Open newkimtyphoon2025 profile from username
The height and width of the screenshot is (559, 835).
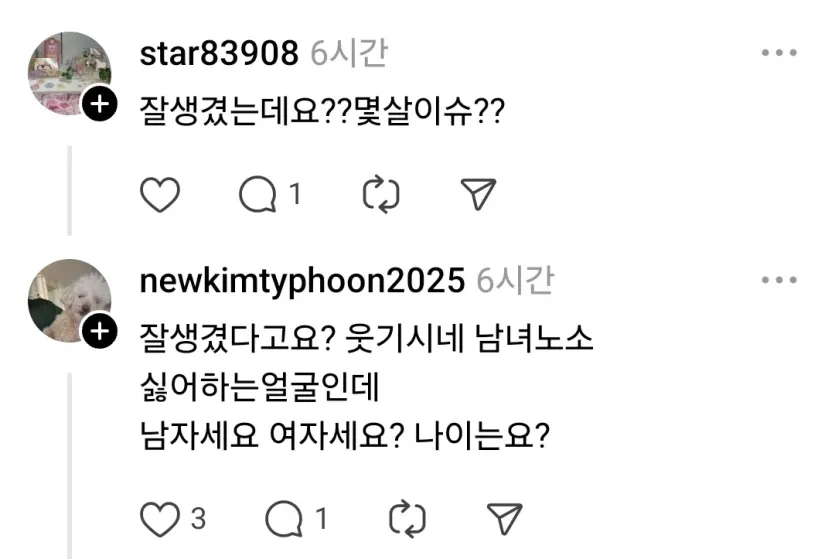click(302, 281)
